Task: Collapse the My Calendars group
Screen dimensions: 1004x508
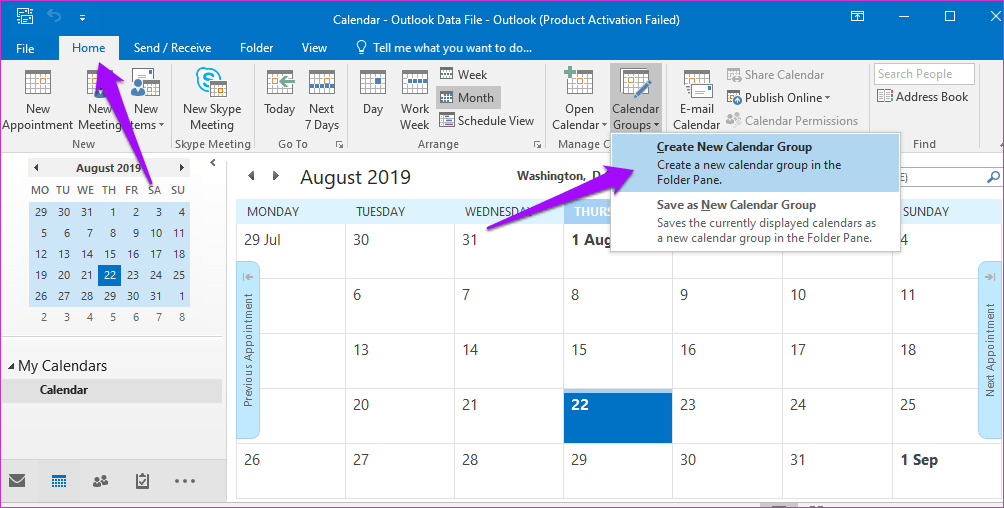Action: [x=11, y=366]
